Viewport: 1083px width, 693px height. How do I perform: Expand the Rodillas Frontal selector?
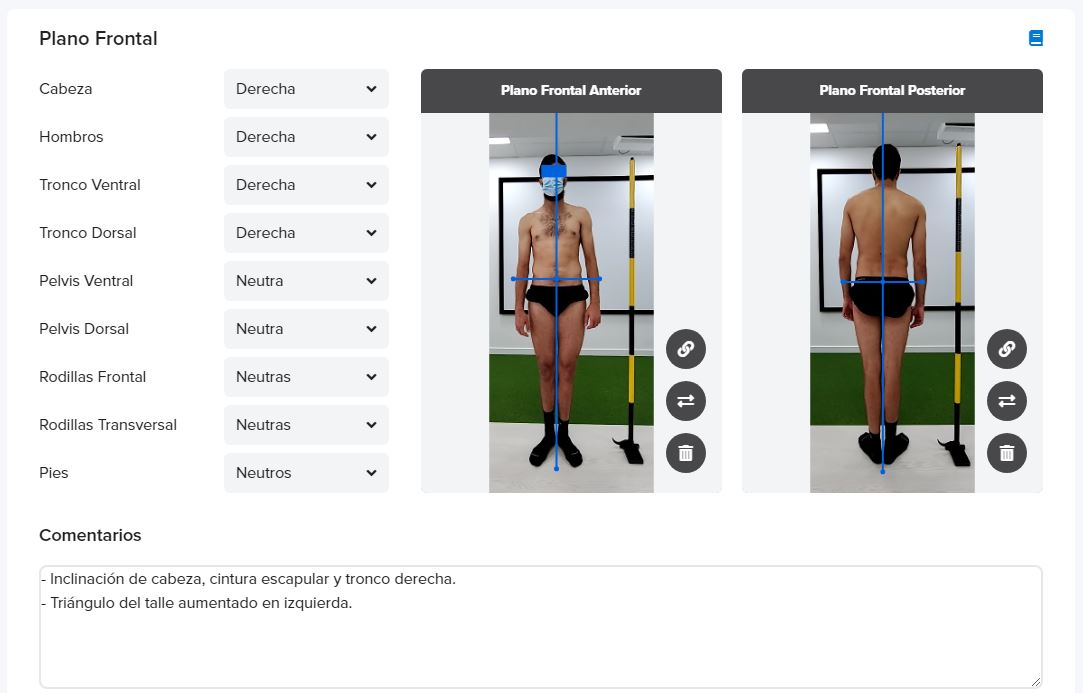(306, 377)
